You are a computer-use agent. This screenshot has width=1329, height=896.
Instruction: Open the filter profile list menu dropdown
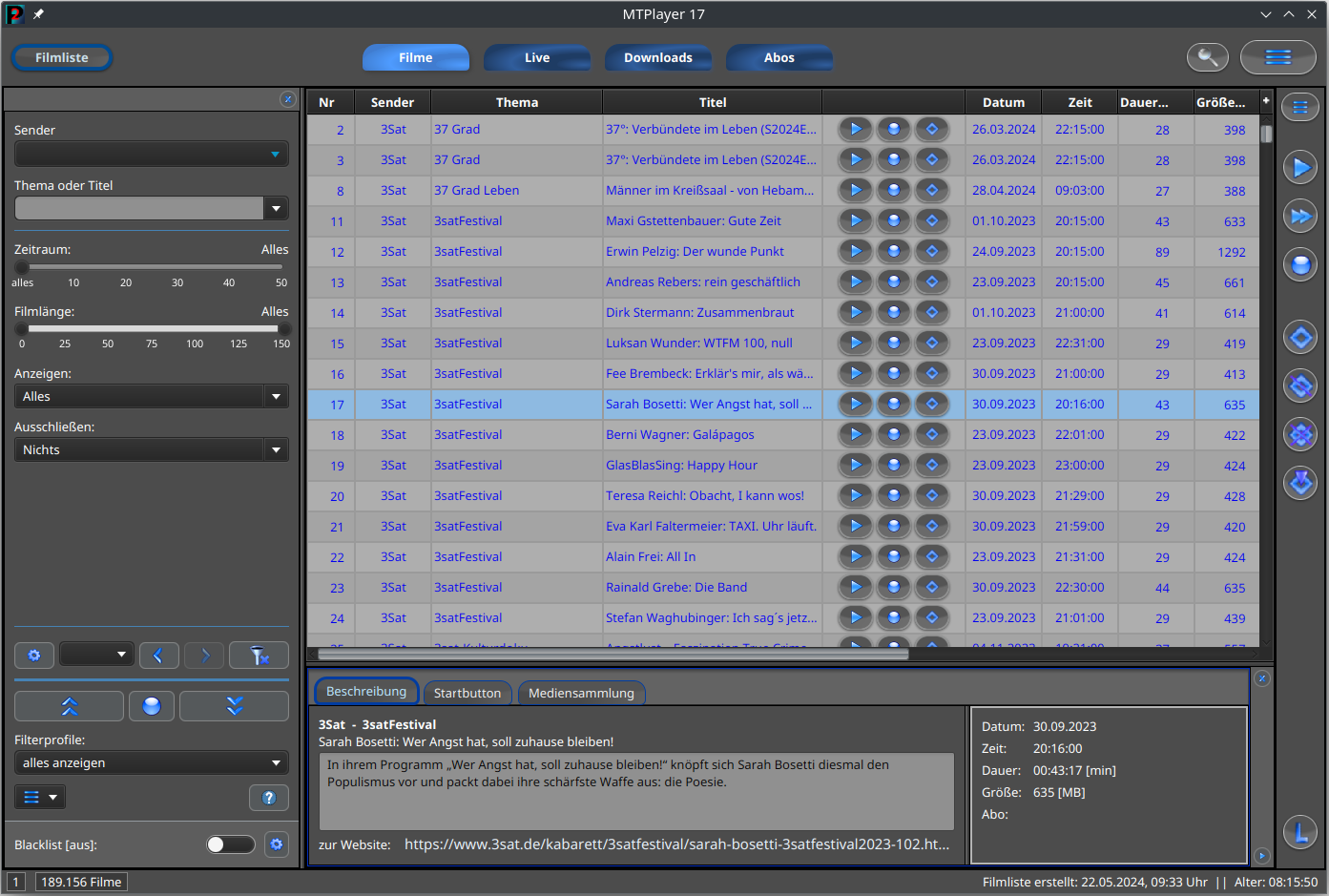pos(40,797)
